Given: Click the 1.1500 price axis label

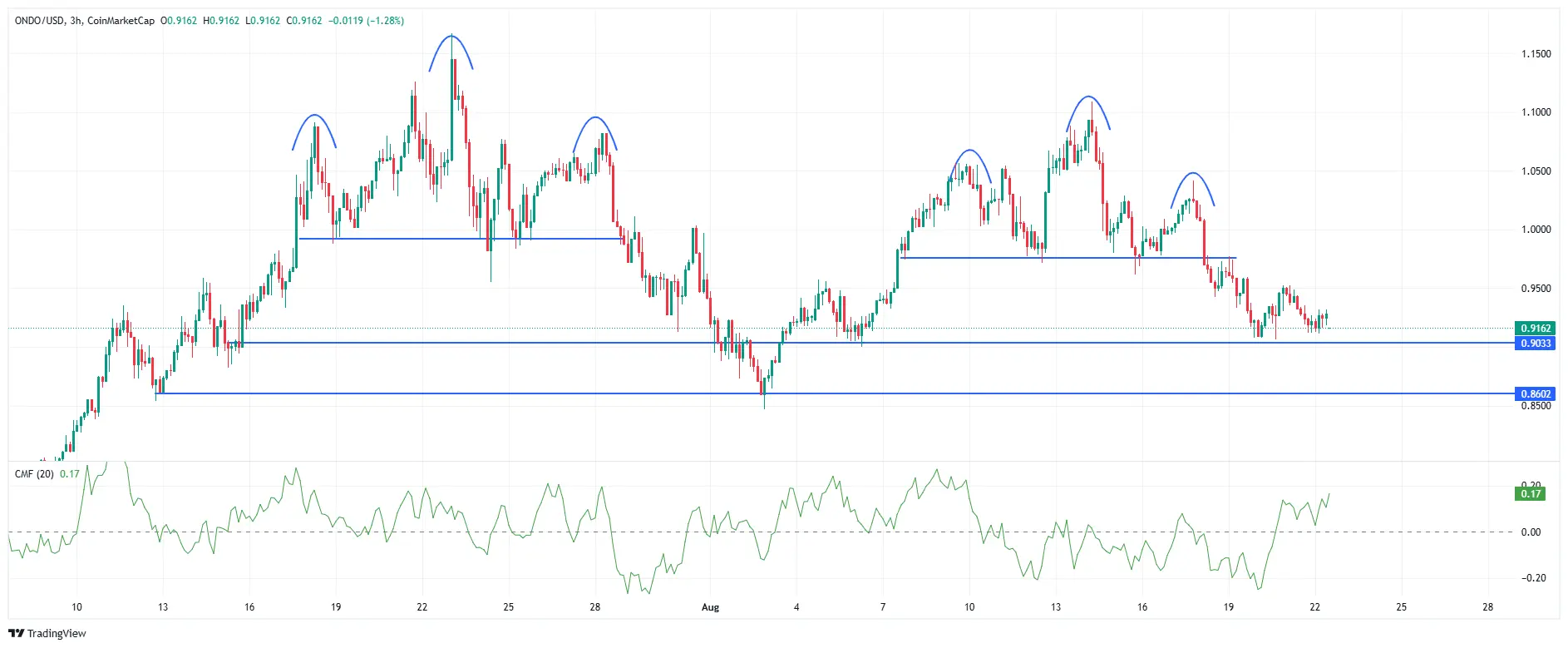Looking at the screenshot, I should 1536,54.
